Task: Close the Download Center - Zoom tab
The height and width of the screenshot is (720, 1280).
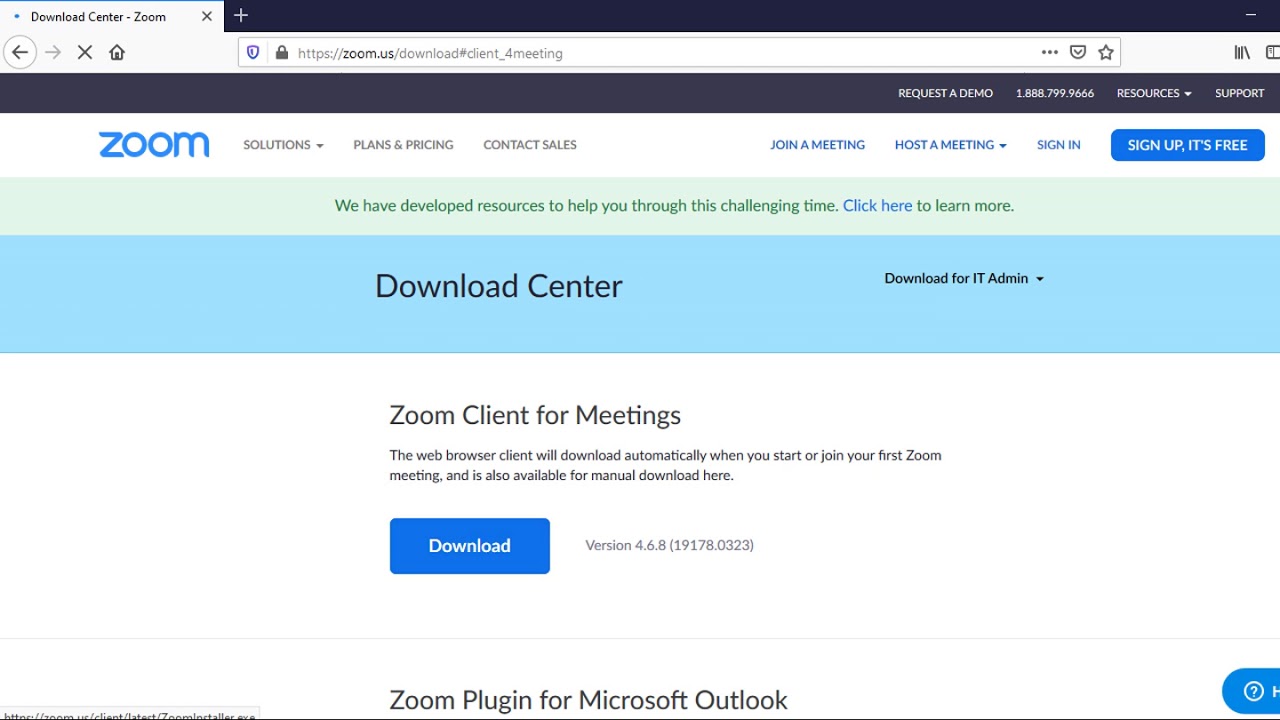Action: tap(207, 17)
